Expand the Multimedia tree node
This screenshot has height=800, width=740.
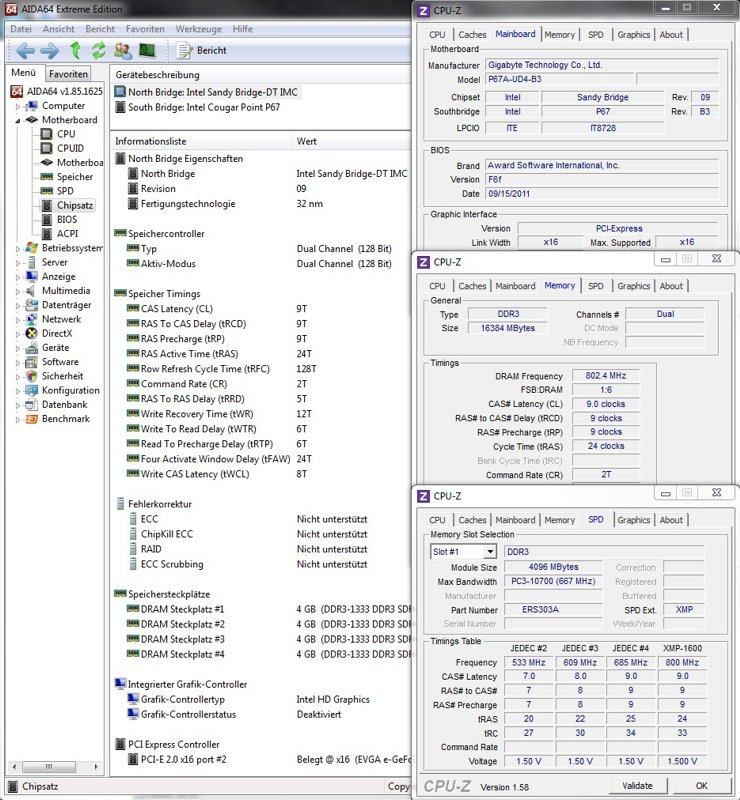click(x=18, y=292)
